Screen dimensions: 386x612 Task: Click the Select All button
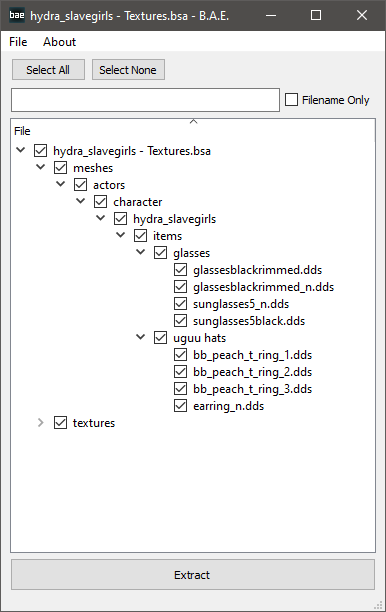[48, 70]
